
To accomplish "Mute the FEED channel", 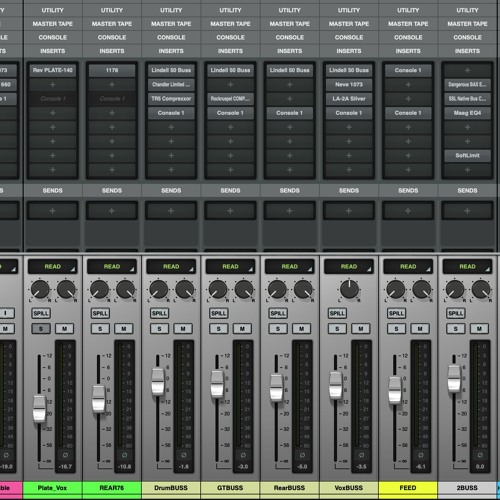I will tap(420, 329).
